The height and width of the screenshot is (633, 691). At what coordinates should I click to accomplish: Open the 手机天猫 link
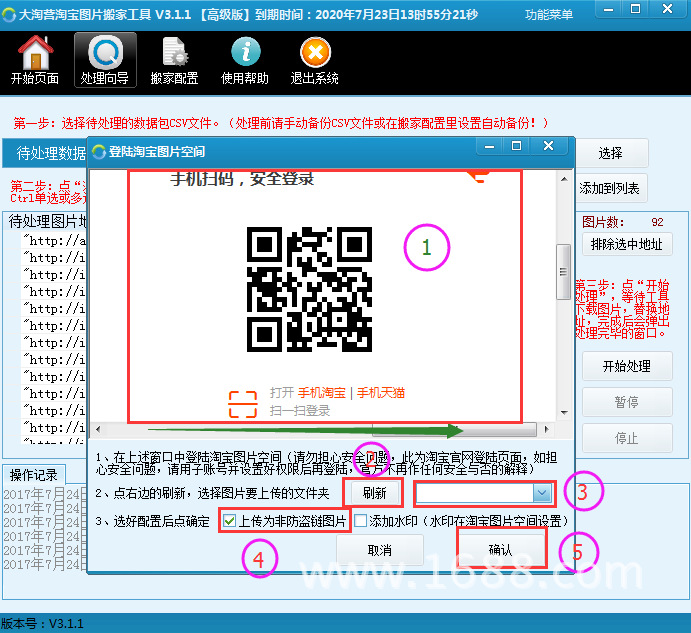tap(381, 393)
